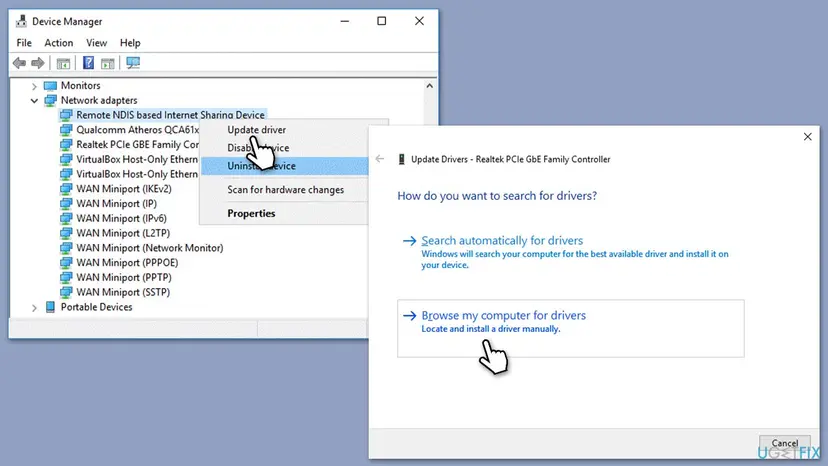Click Cancel in Update Drivers dialog
Screen dimensions: 828x466
click(785, 443)
